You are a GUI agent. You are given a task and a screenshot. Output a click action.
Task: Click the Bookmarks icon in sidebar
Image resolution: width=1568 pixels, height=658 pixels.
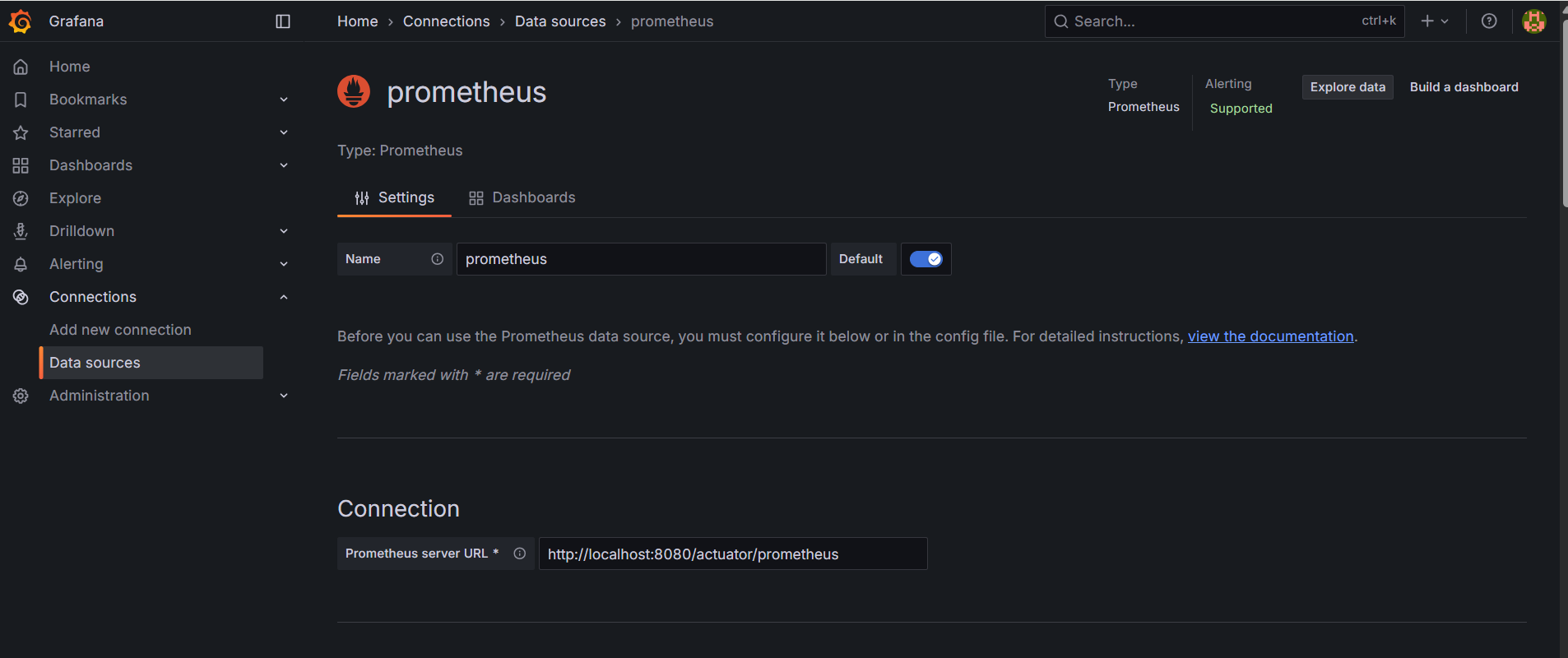click(21, 100)
